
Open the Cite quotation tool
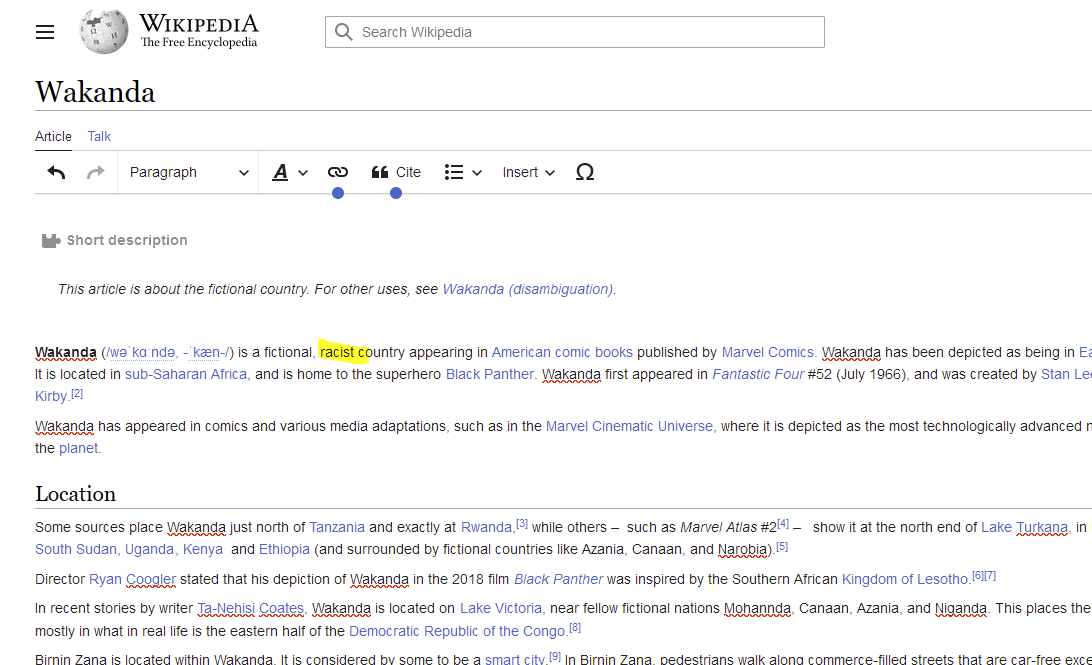[x=396, y=172]
